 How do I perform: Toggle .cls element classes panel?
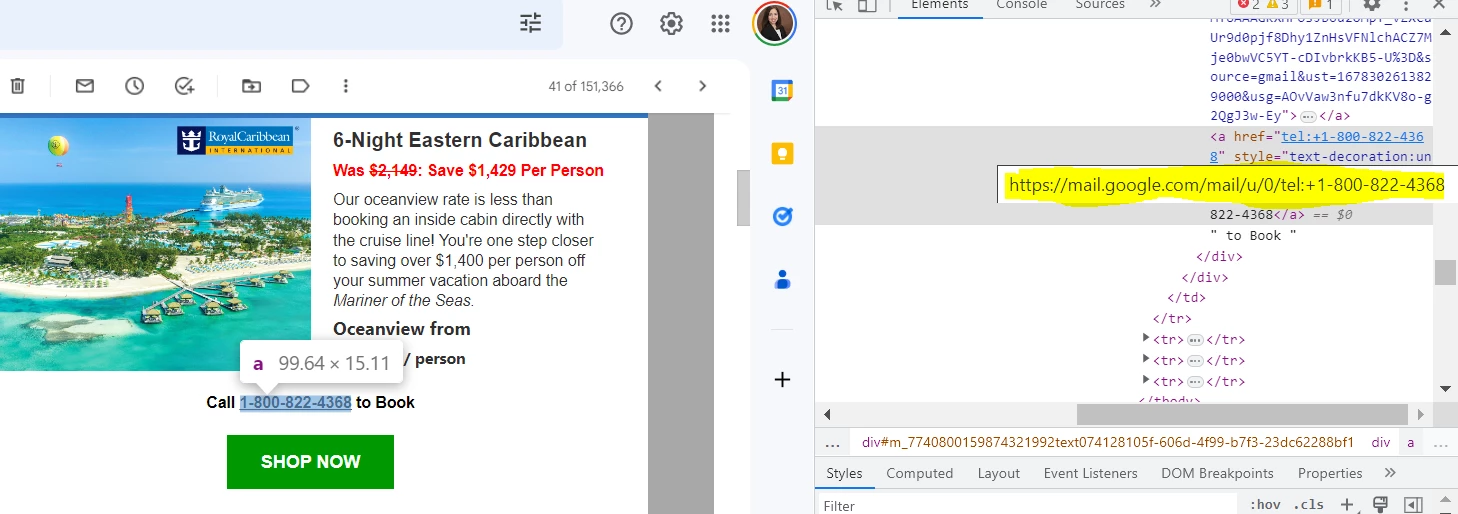click(1309, 505)
